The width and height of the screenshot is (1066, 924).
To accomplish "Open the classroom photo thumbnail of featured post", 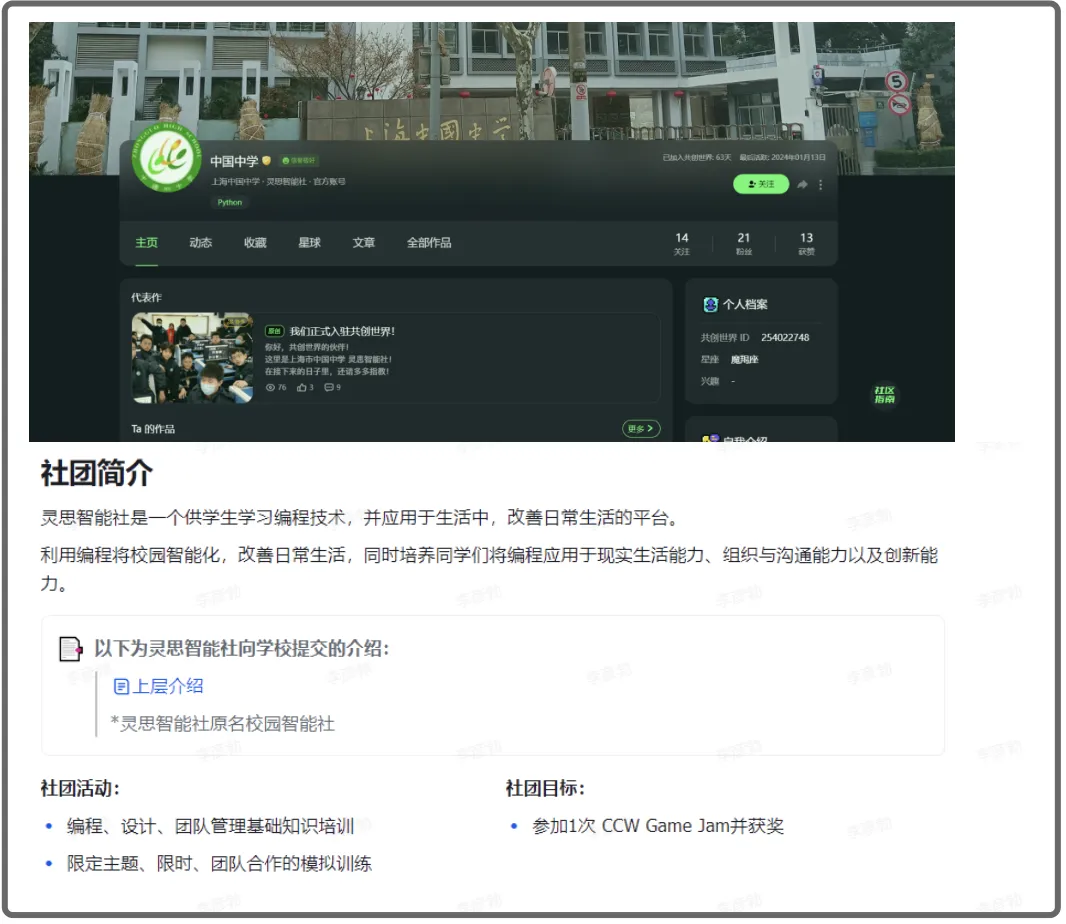I will pyautogui.click(x=192, y=358).
